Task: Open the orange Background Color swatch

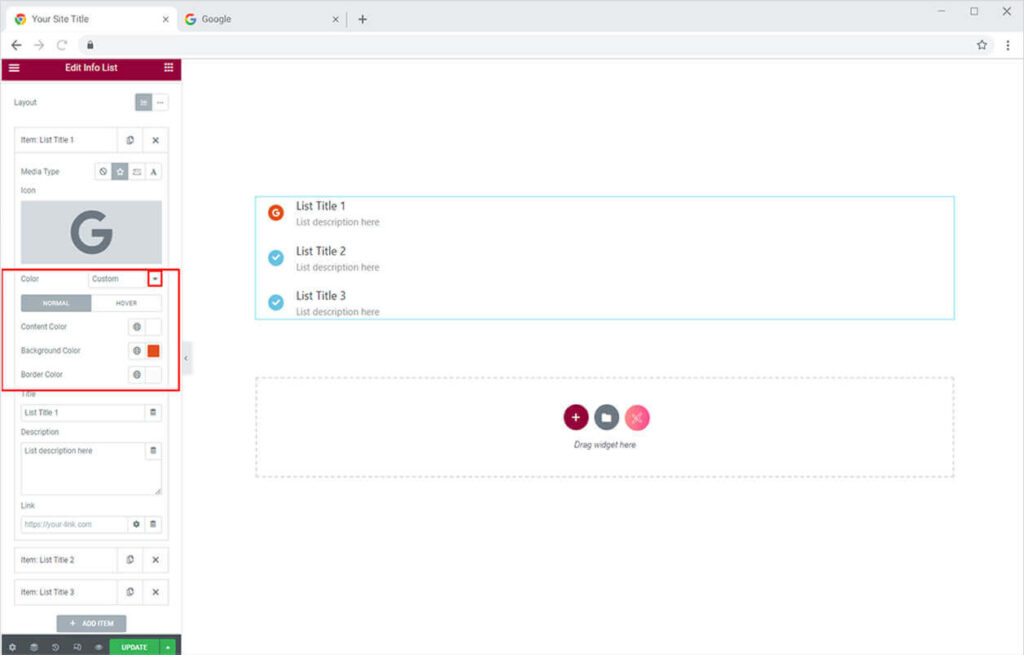Action: tap(153, 351)
